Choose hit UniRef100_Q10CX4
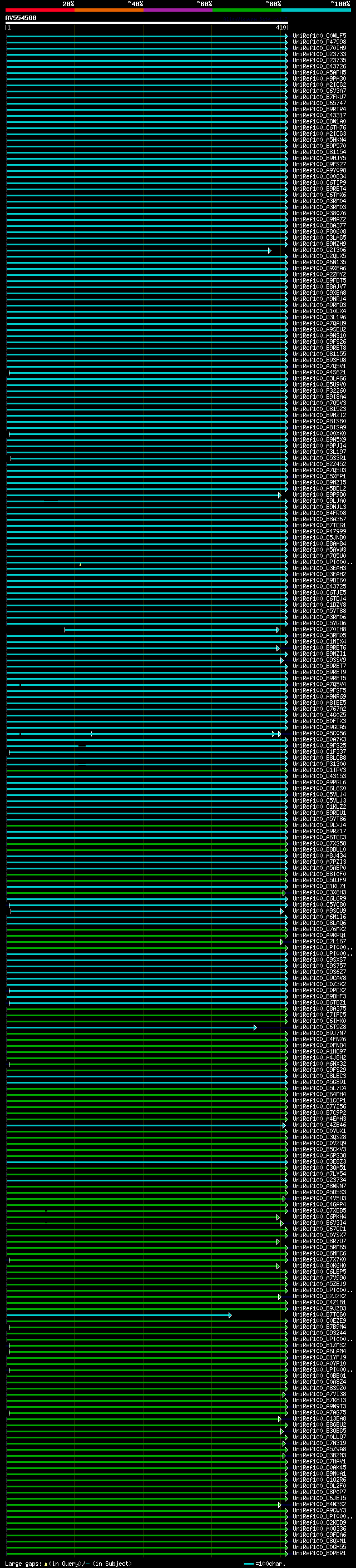This screenshot has height=1568, width=356. 319,311
